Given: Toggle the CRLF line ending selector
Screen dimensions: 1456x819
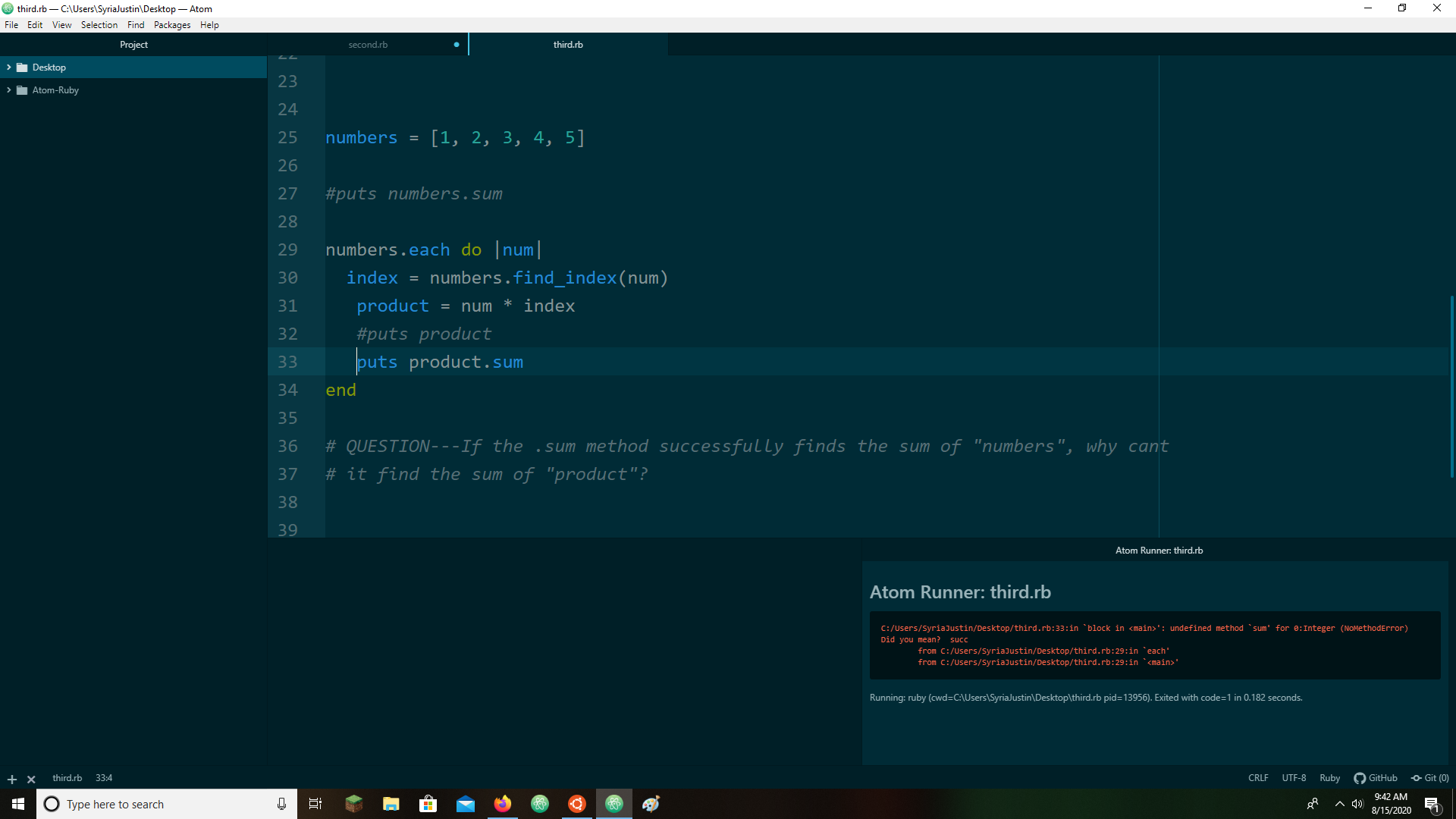Looking at the screenshot, I should (x=1258, y=778).
